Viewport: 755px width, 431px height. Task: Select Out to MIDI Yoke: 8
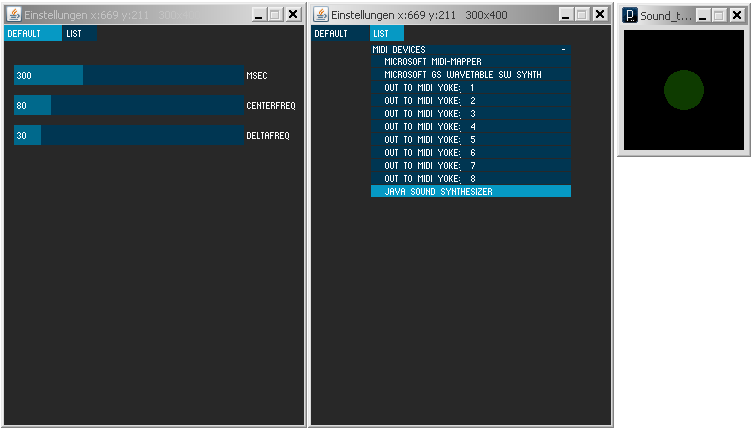[x=470, y=178]
